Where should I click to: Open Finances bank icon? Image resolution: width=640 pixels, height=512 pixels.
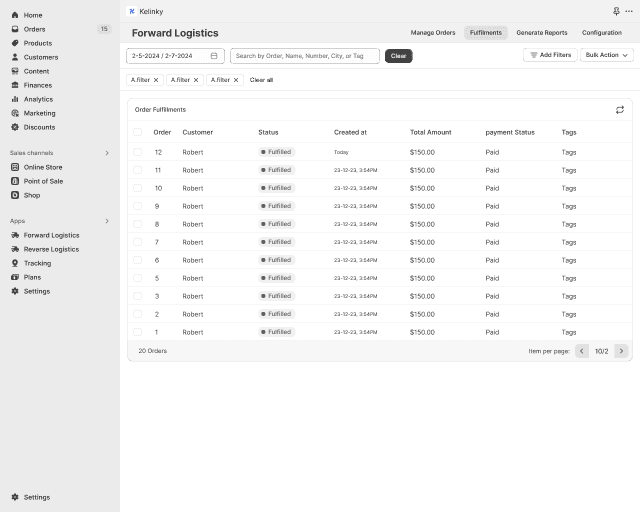[15, 85]
